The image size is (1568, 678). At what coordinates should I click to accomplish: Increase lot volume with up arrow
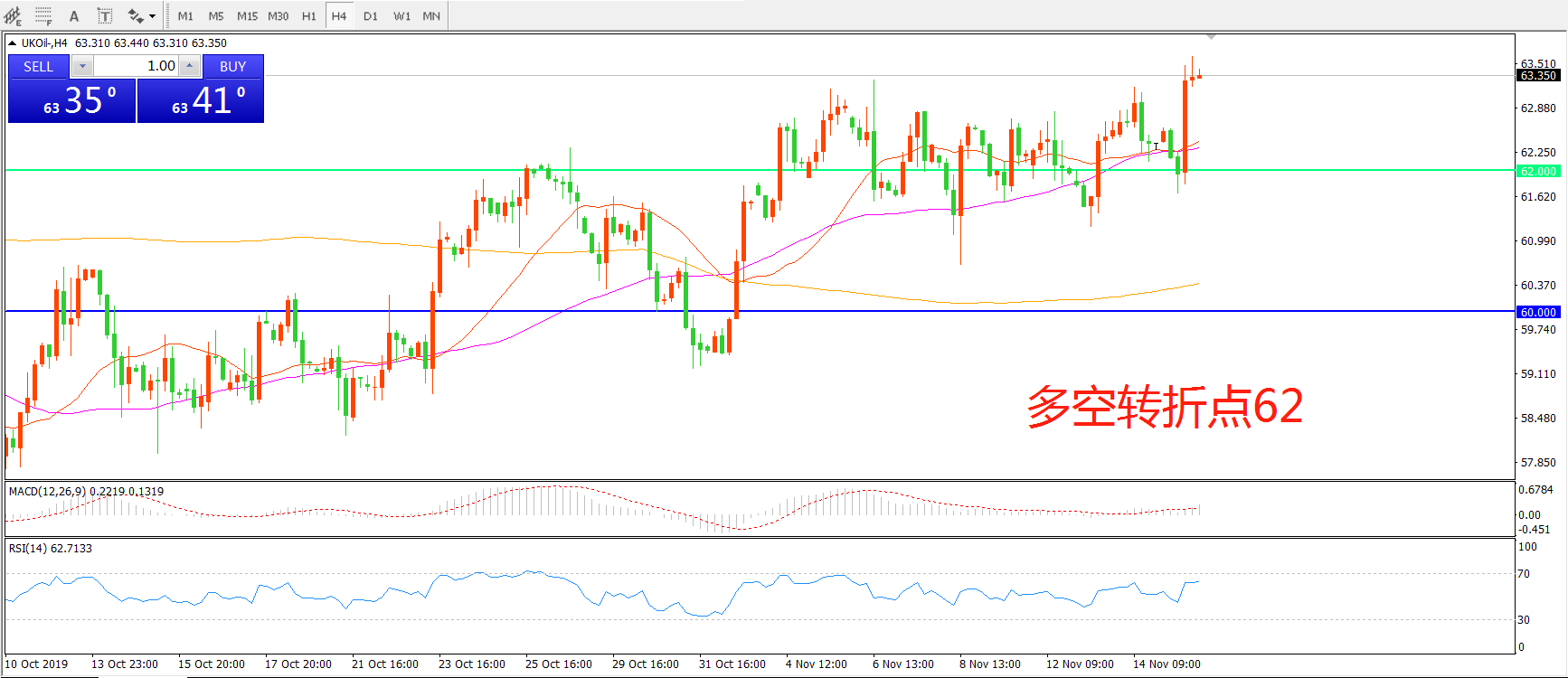pyautogui.click(x=189, y=66)
